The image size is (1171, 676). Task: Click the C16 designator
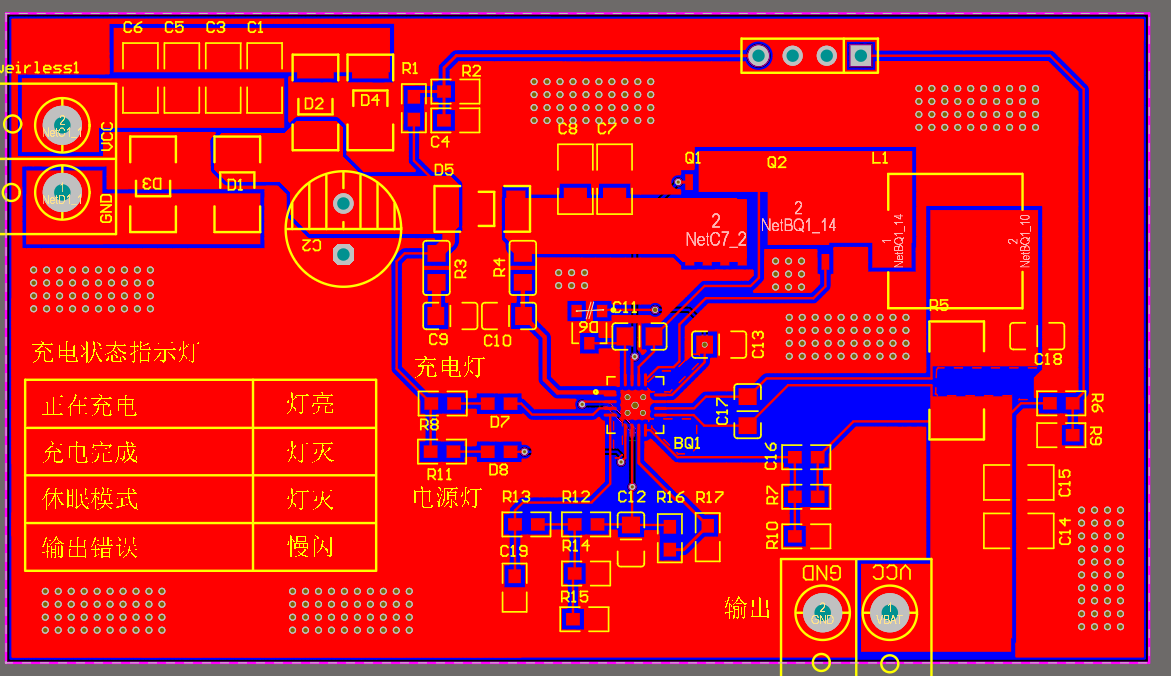(771, 456)
